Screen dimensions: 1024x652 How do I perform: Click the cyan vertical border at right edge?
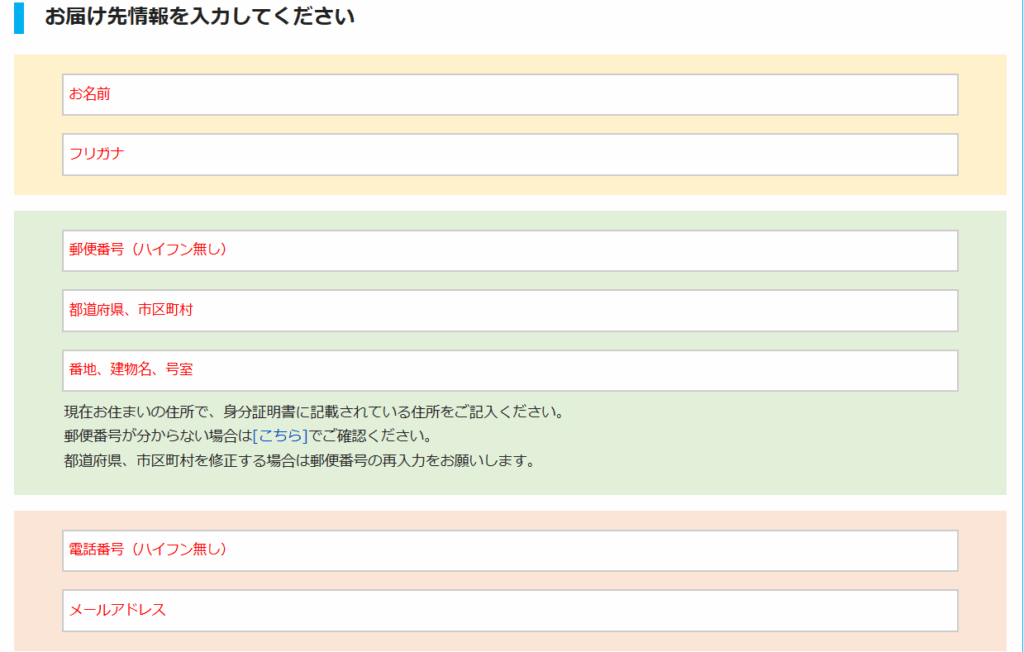1021,300
